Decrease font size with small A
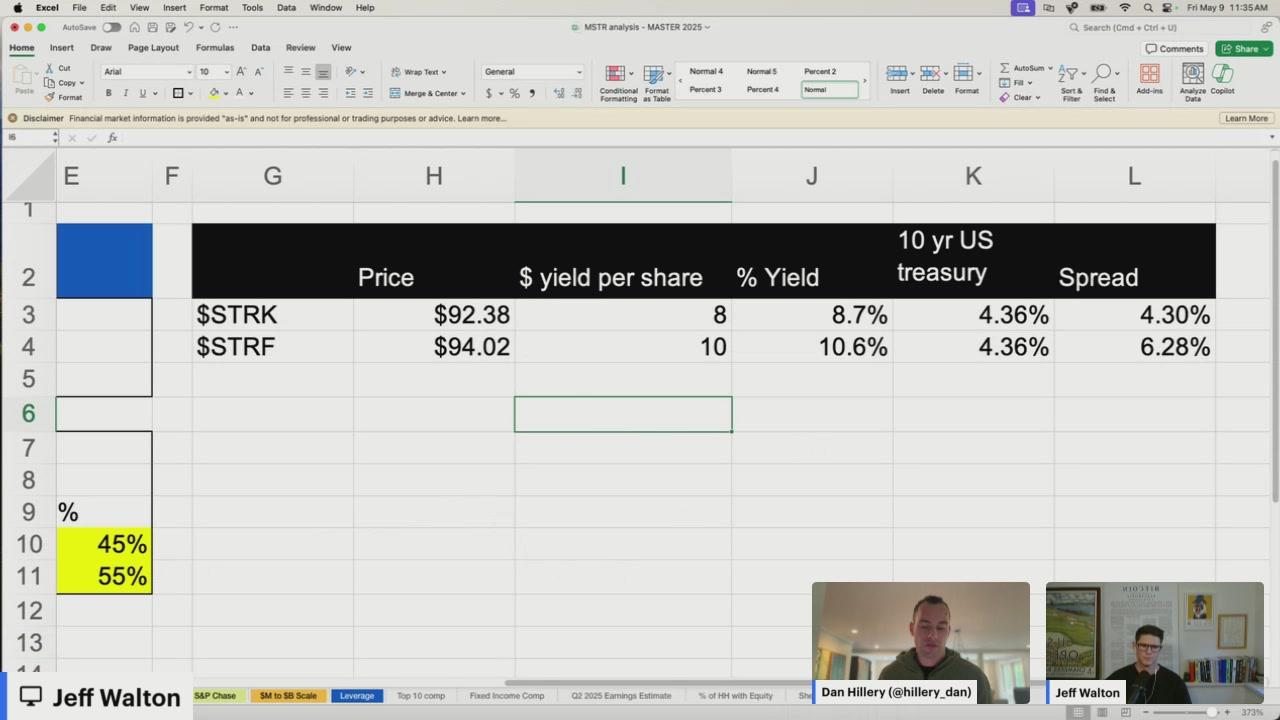This screenshot has width=1280, height=720. pyautogui.click(x=259, y=72)
